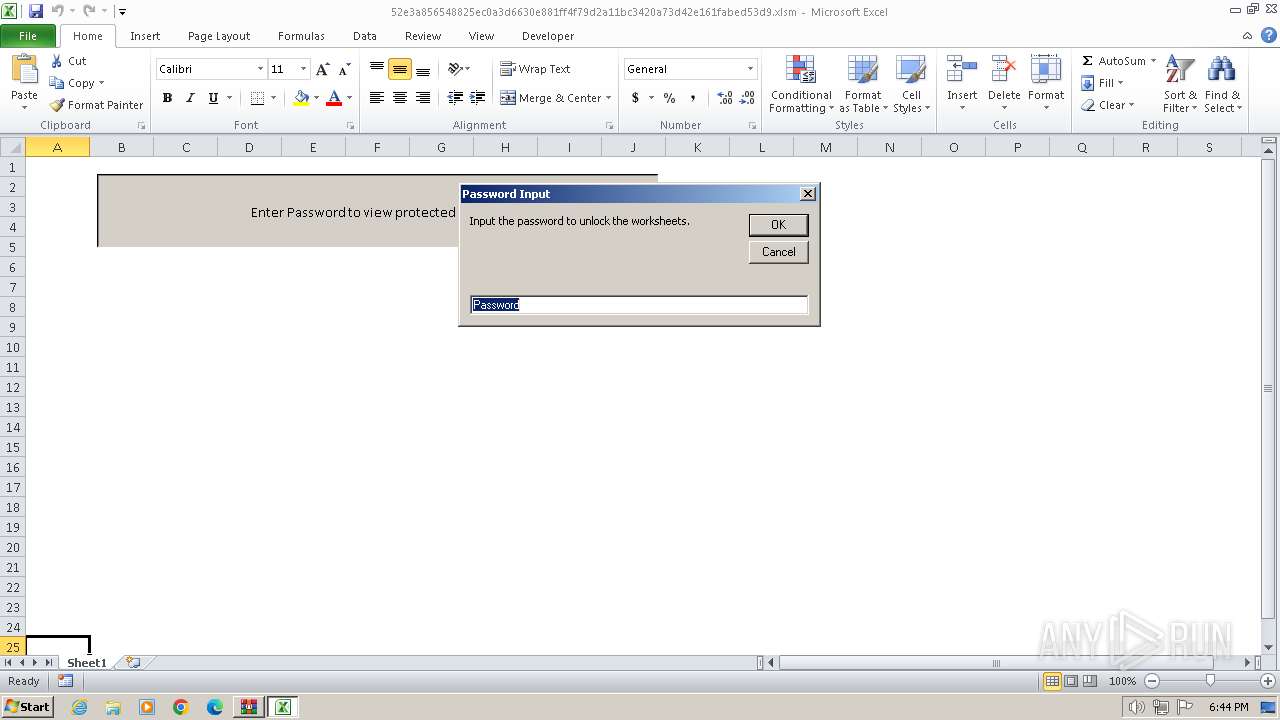Open the Font Color dropdown arrow

(349, 98)
